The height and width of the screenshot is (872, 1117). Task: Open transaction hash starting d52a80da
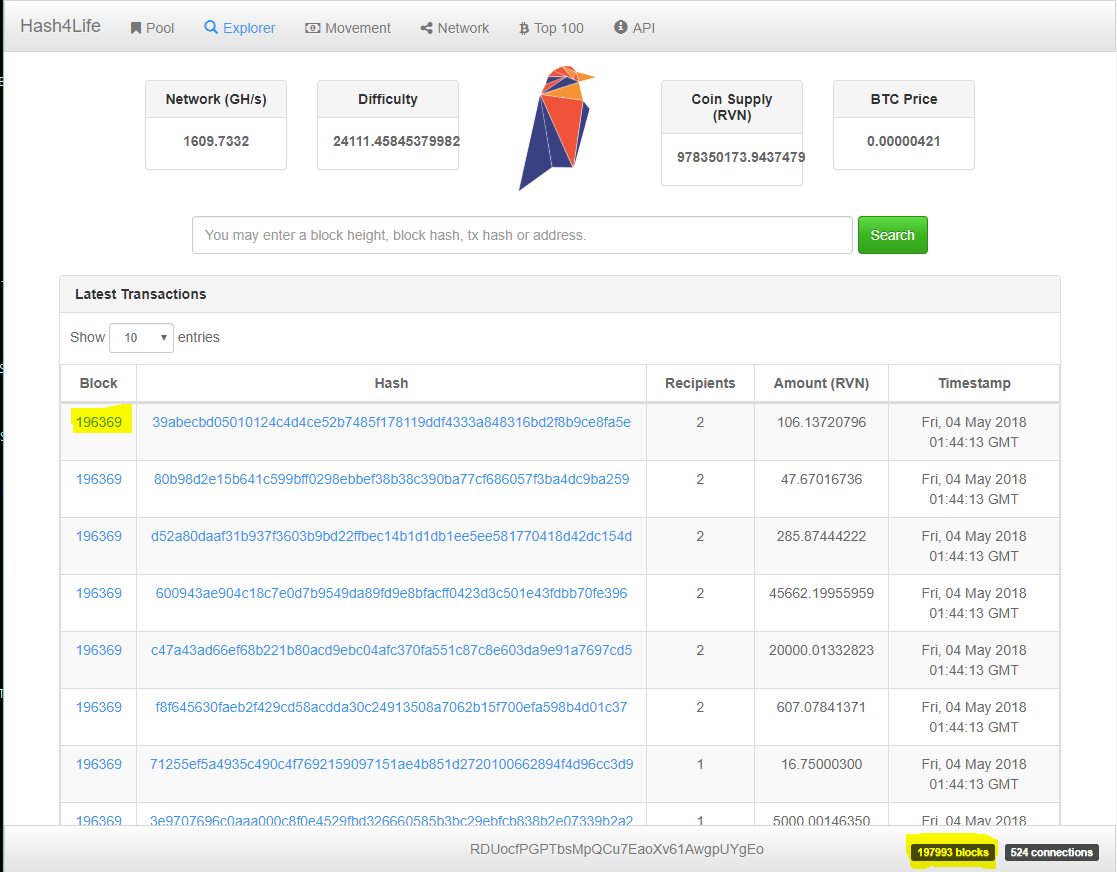[391, 536]
